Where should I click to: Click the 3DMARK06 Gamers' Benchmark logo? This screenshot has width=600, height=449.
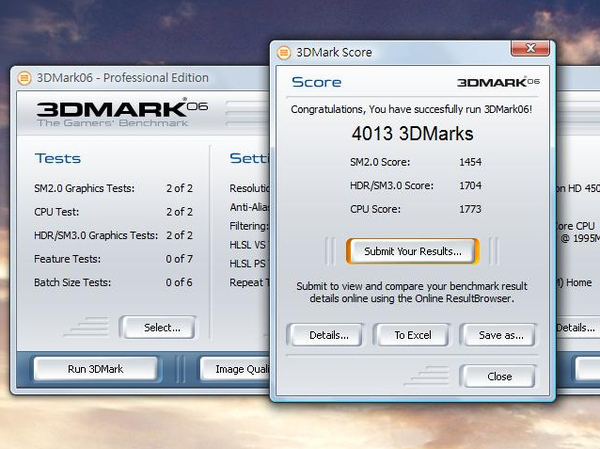(x=122, y=113)
